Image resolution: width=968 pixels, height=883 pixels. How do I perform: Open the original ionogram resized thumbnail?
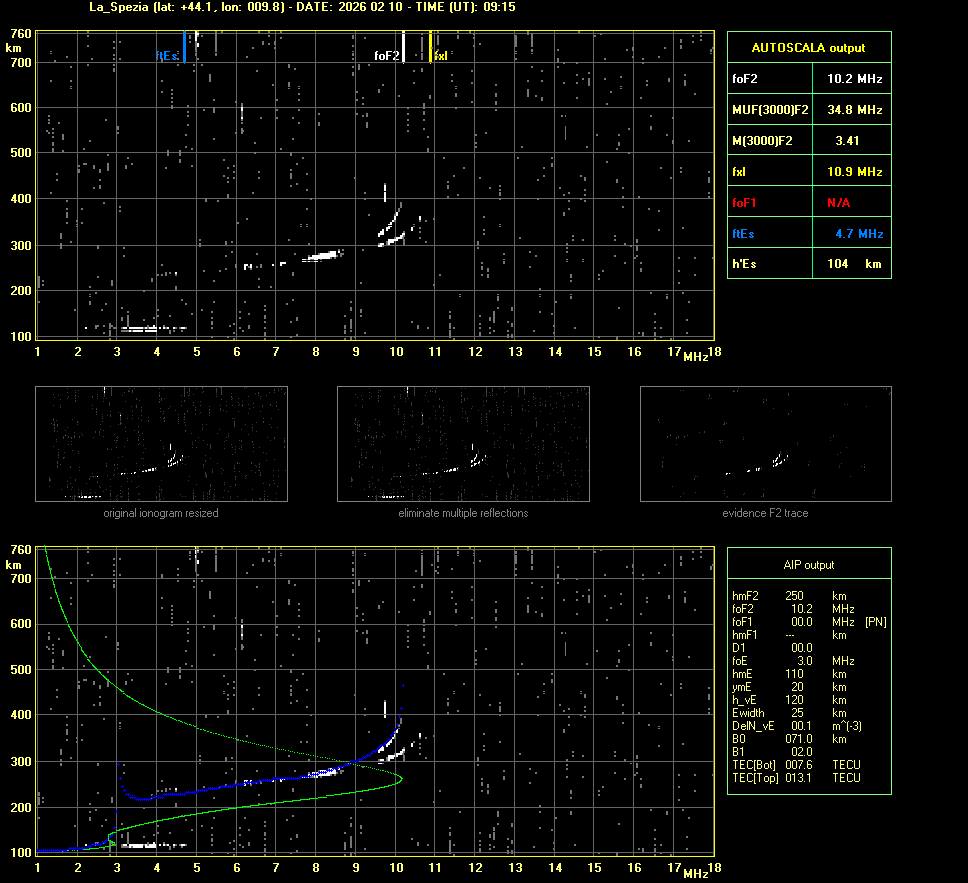point(160,444)
